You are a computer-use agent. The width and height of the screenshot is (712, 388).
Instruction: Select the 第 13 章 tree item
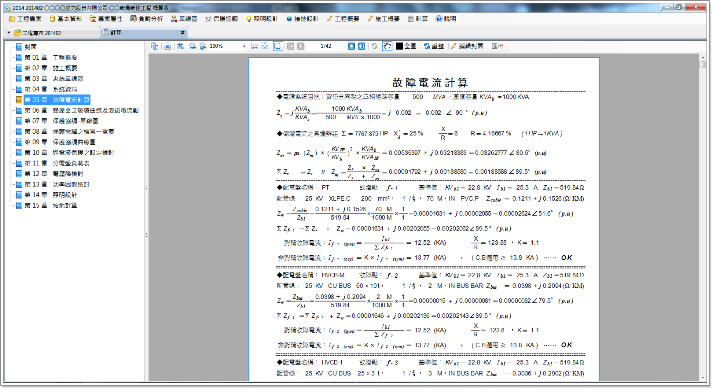[57, 184]
